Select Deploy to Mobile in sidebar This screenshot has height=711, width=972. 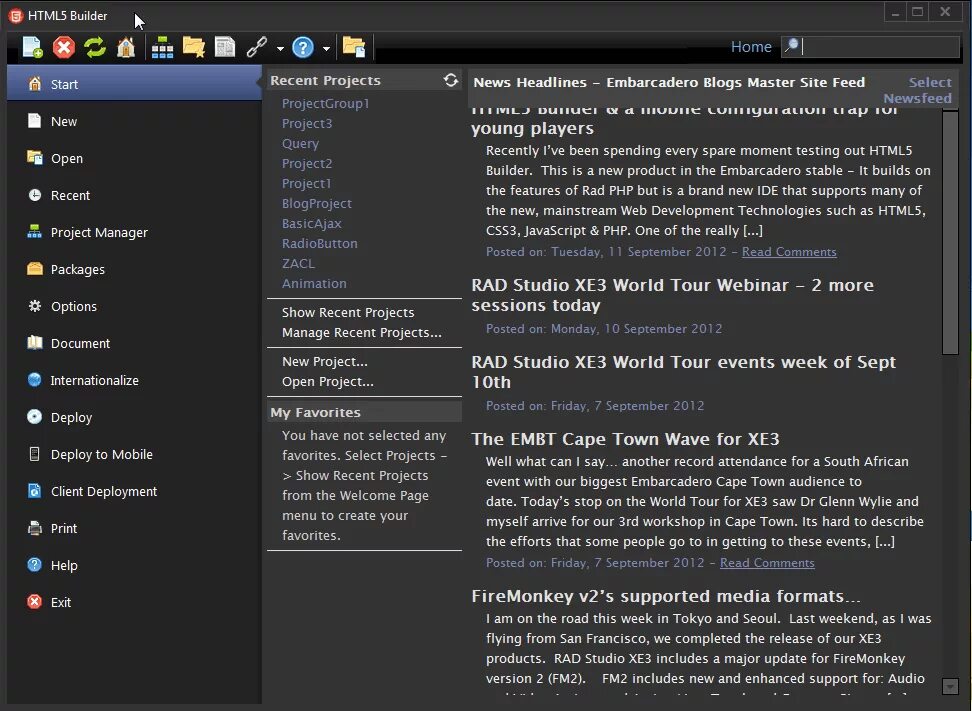135,454
